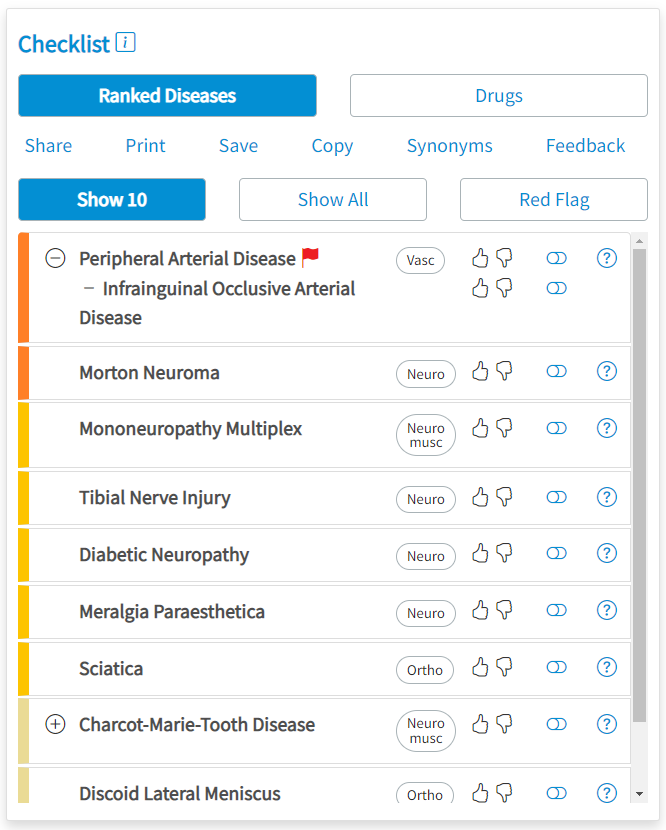Select the Ranked Diseases tab

click(x=167, y=96)
